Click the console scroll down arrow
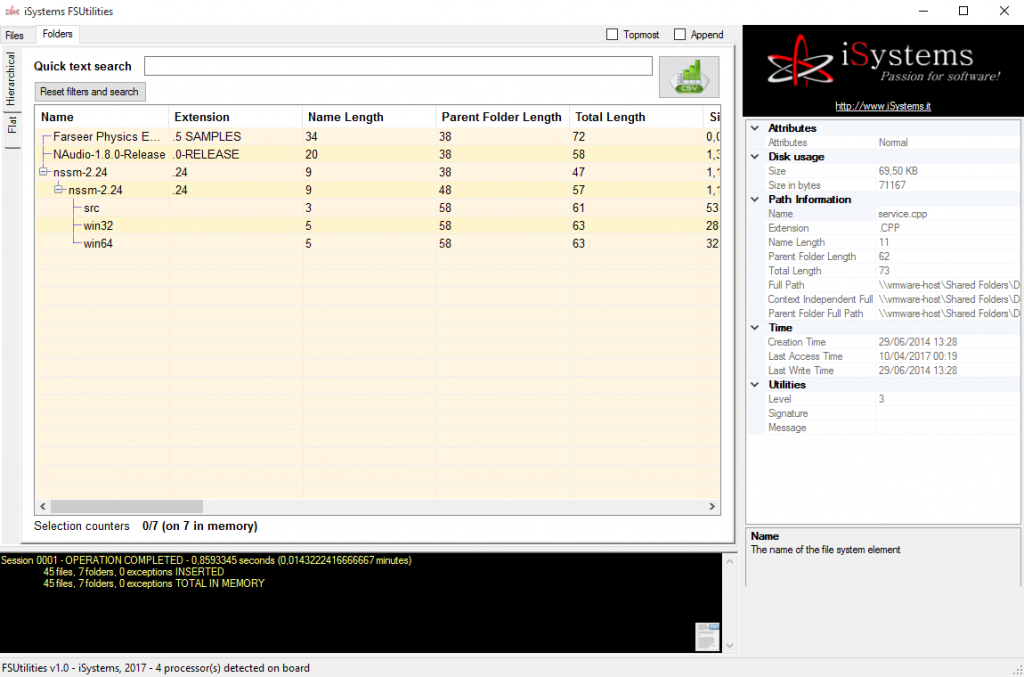1024x677 pixels. point(729,645)
